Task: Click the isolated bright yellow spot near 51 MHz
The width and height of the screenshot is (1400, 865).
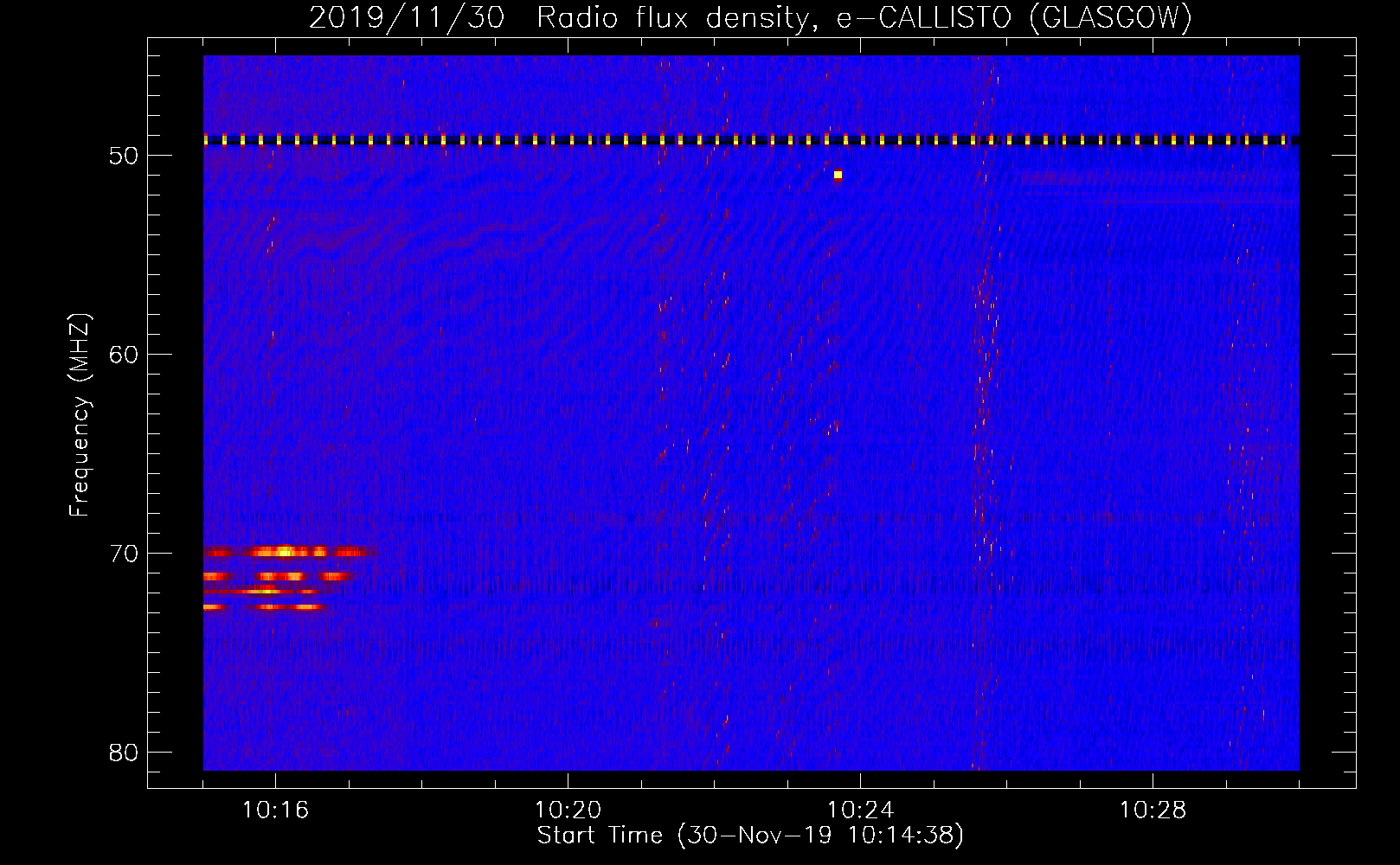Action: point(838,175)
